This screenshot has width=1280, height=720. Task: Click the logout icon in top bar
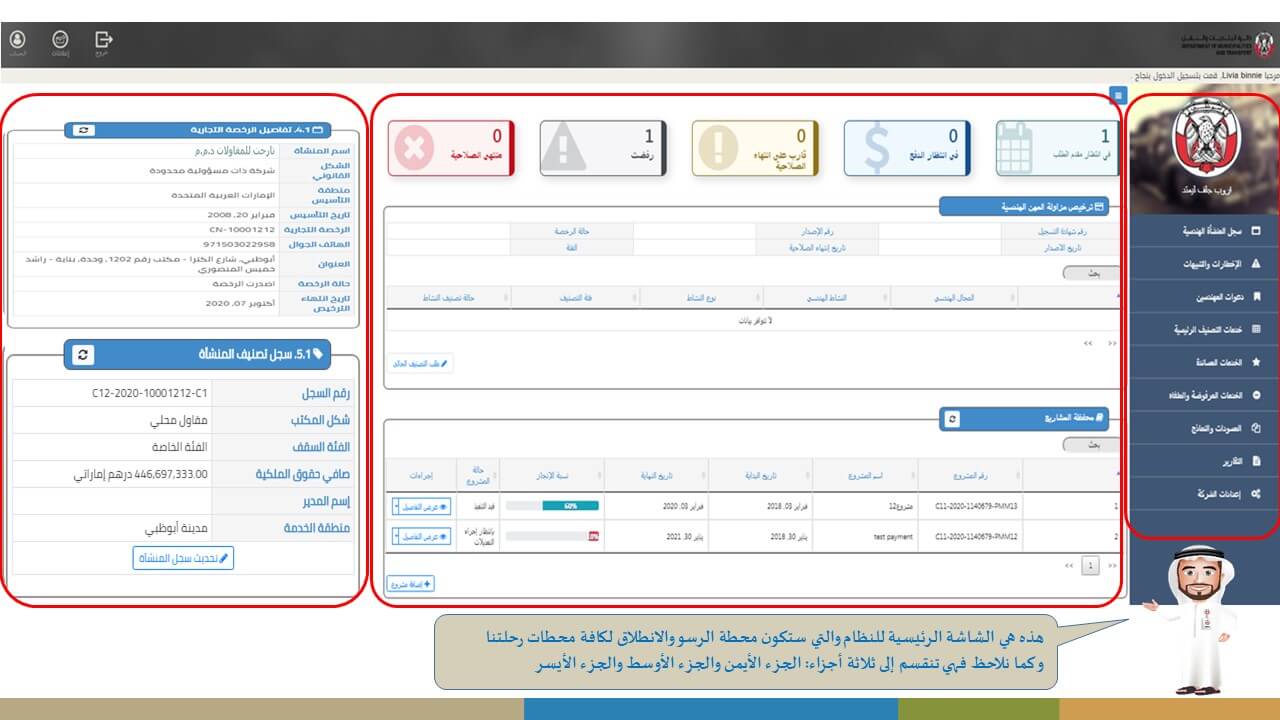pyautogui.click(x=103, y=39)
